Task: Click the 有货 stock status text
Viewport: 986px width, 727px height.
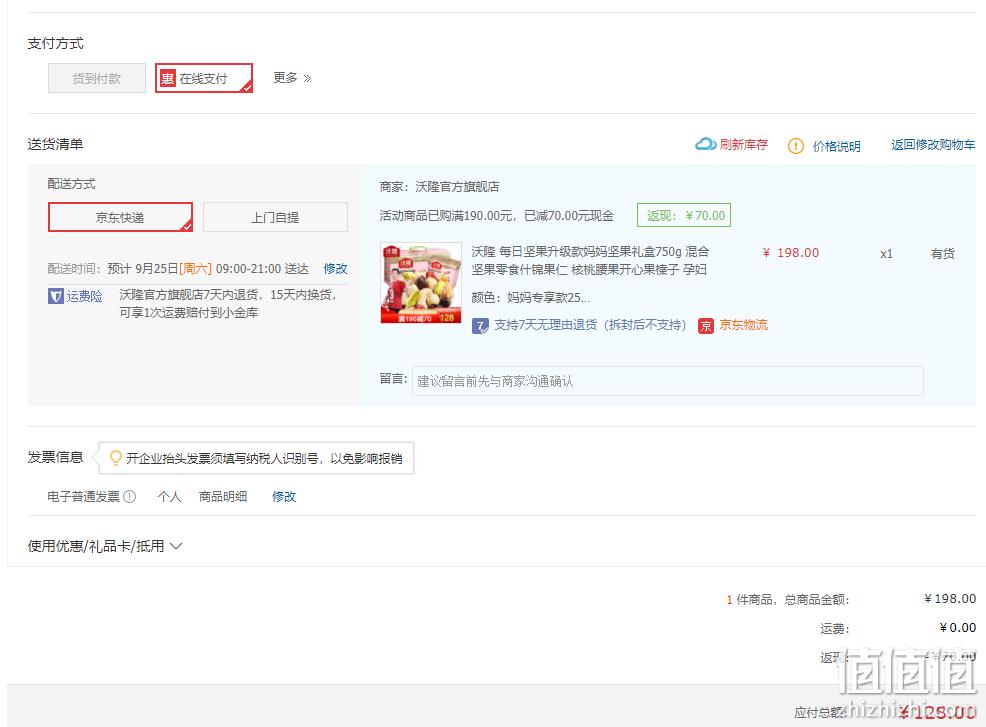Action: (x=943, y=253)
